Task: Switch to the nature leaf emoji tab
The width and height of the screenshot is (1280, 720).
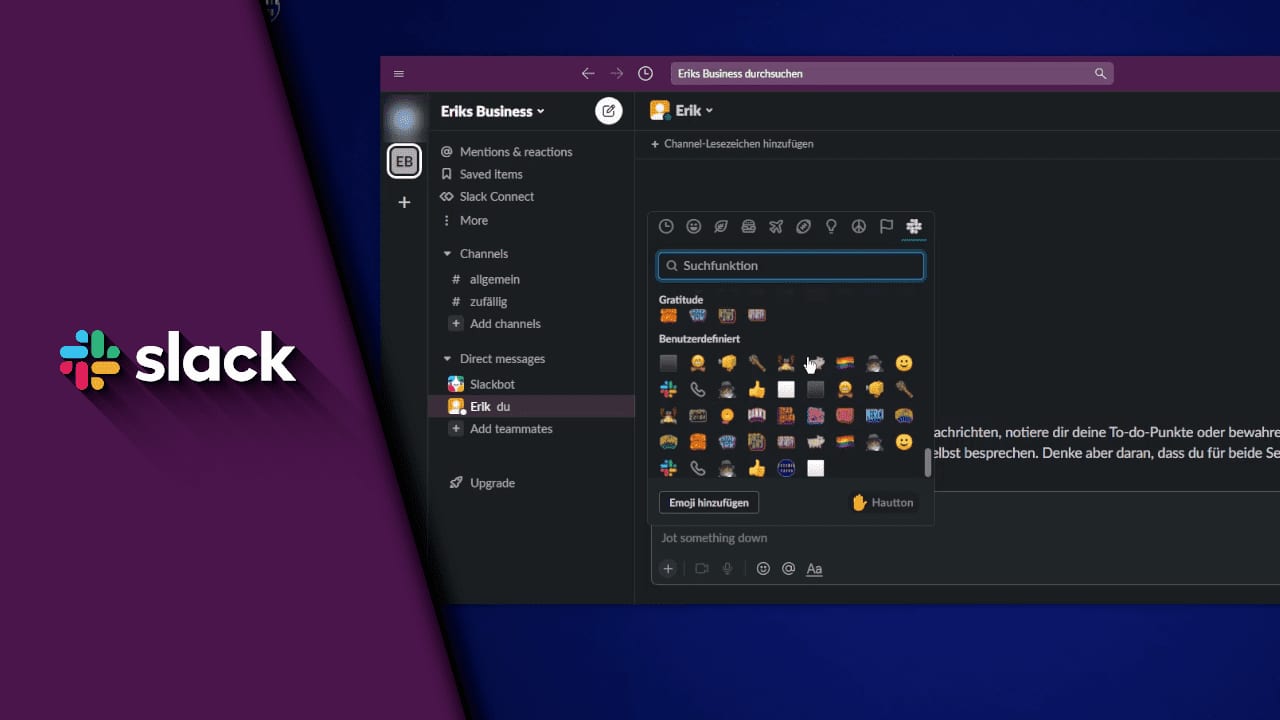Action: tap(721, 227)
